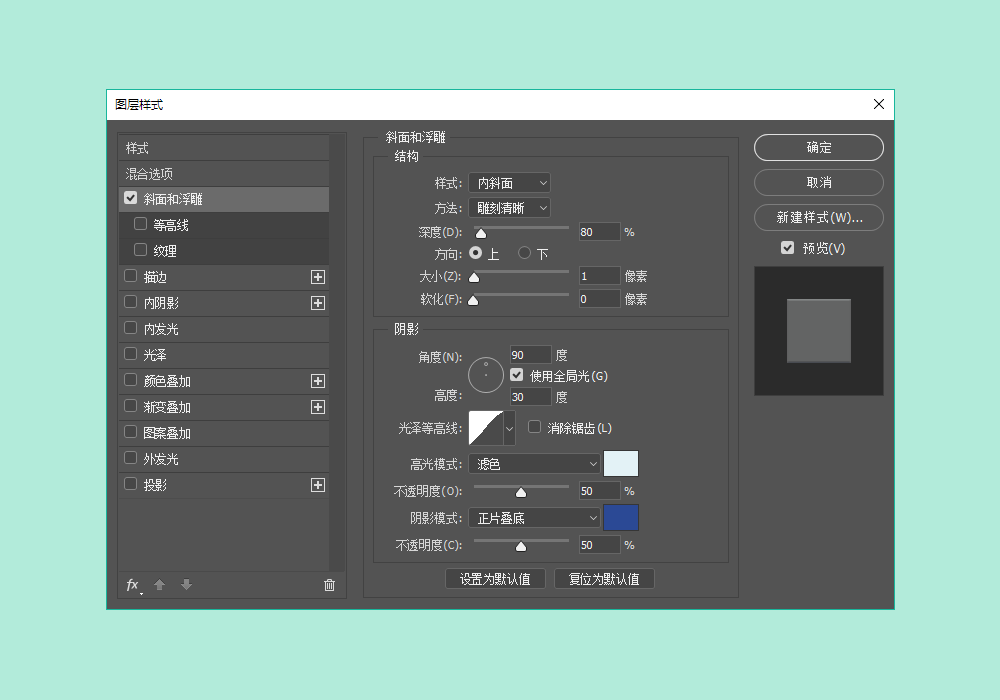Add a 描边 effect via its plus icon
The height and width of the screenshot is (700, 1000).
[317, 276]
